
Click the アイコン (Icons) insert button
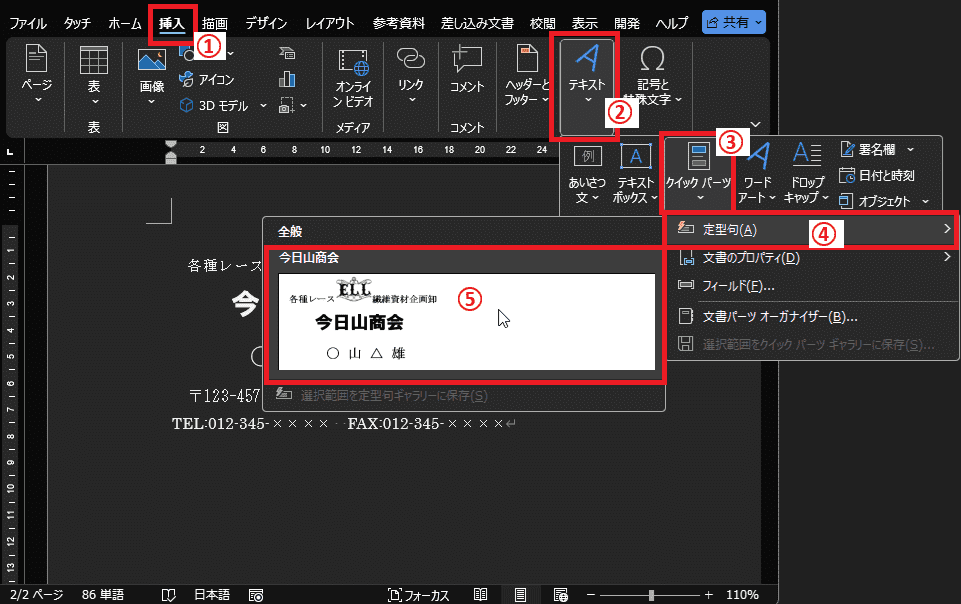click(208, 80)
